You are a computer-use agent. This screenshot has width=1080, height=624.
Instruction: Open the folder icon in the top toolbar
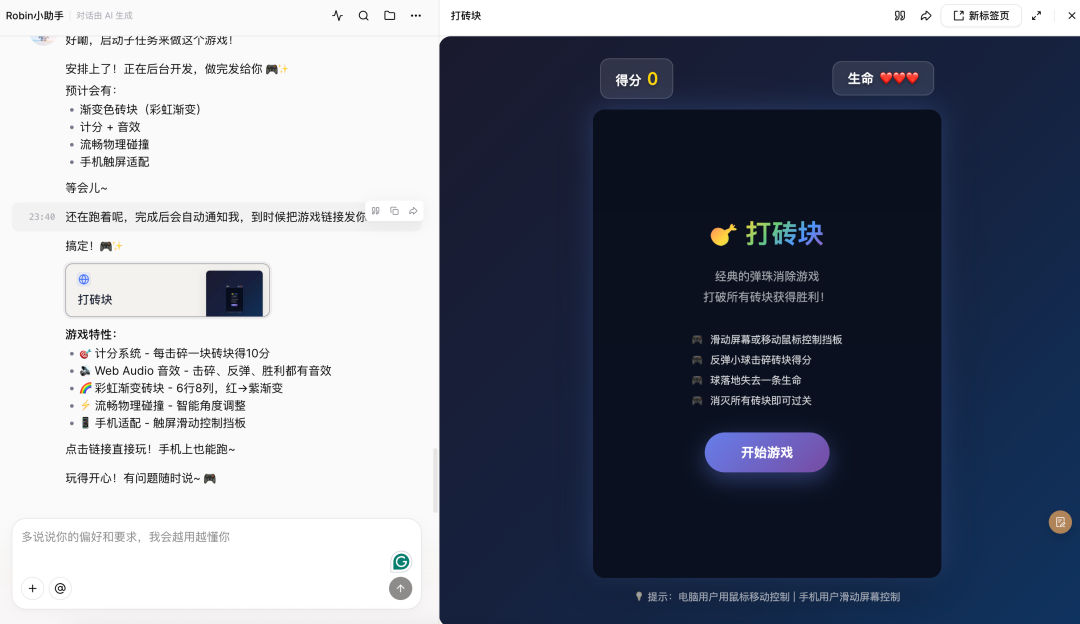coord(390,16)
